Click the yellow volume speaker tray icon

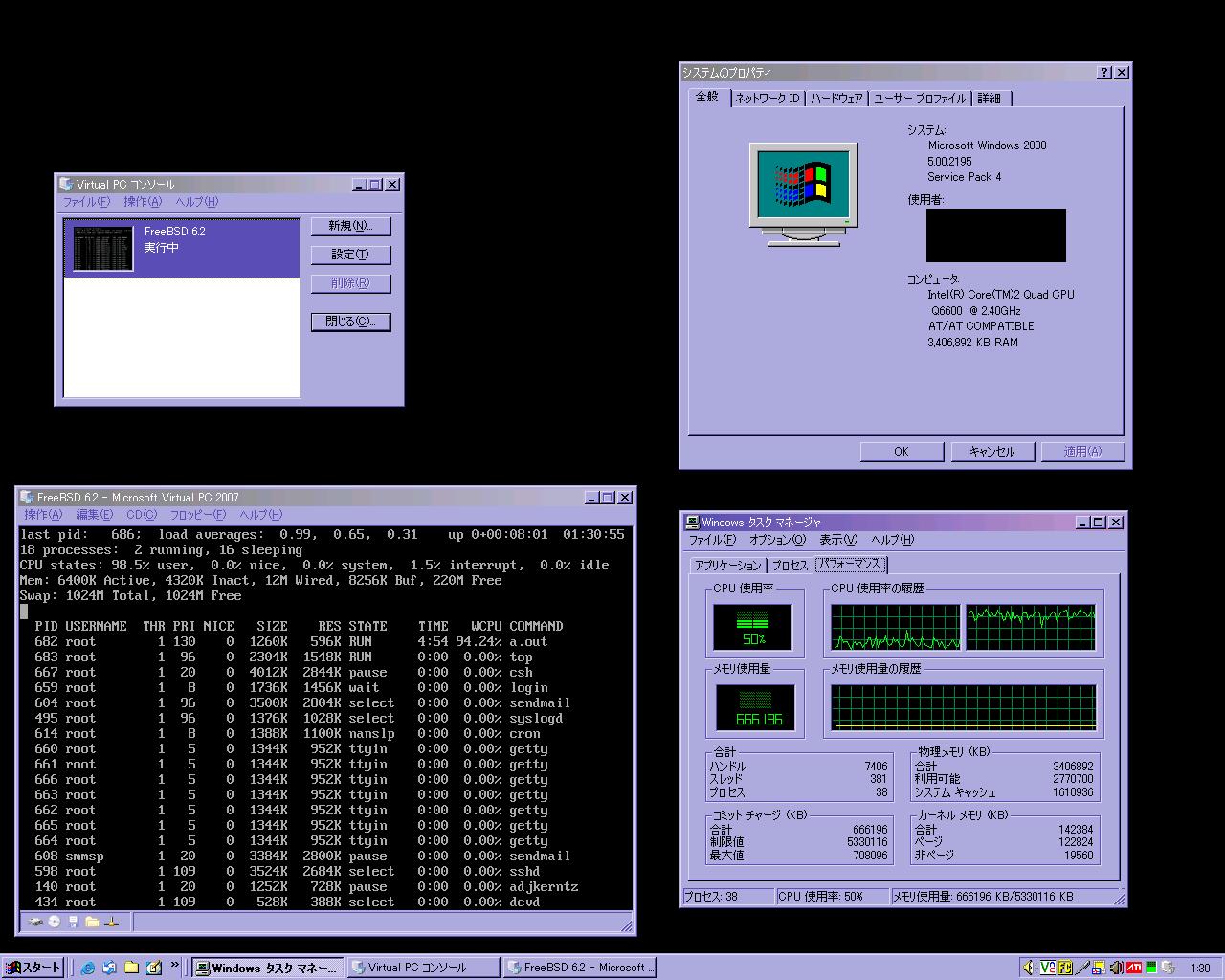[1029, 968]
